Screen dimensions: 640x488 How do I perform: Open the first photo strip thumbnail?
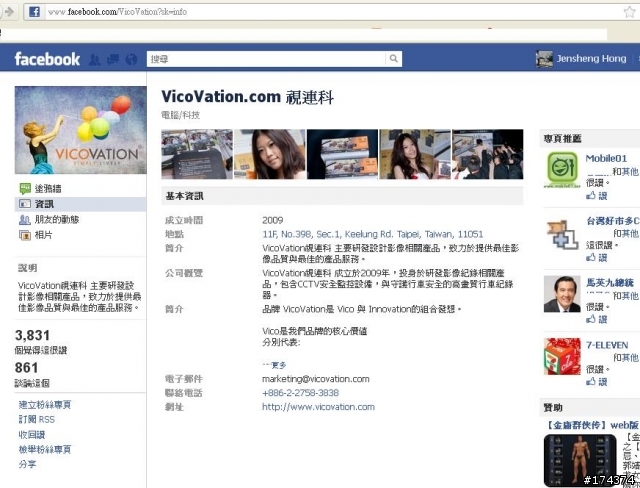click(197, 154)
